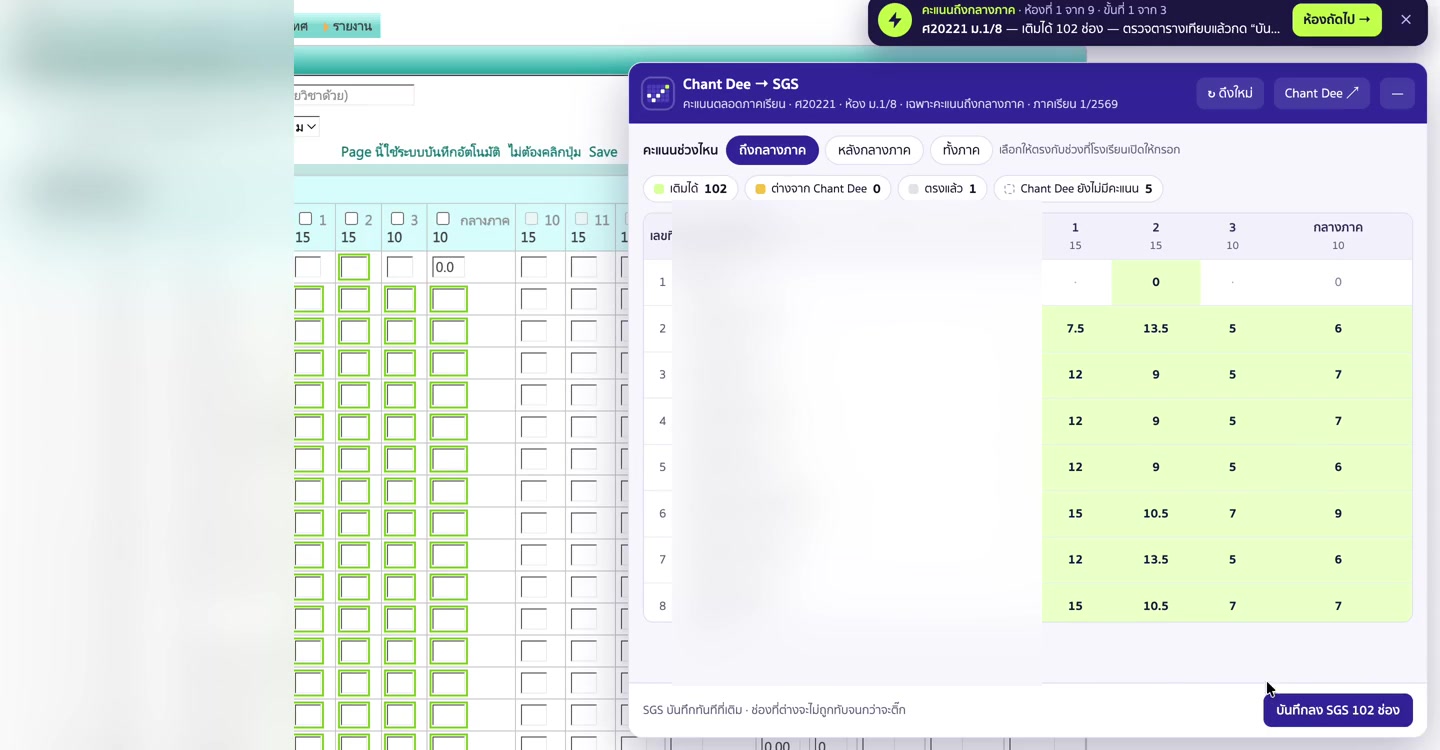Check the กลางภาค column checkbox

pyautogui.click(x=443, y=219)
